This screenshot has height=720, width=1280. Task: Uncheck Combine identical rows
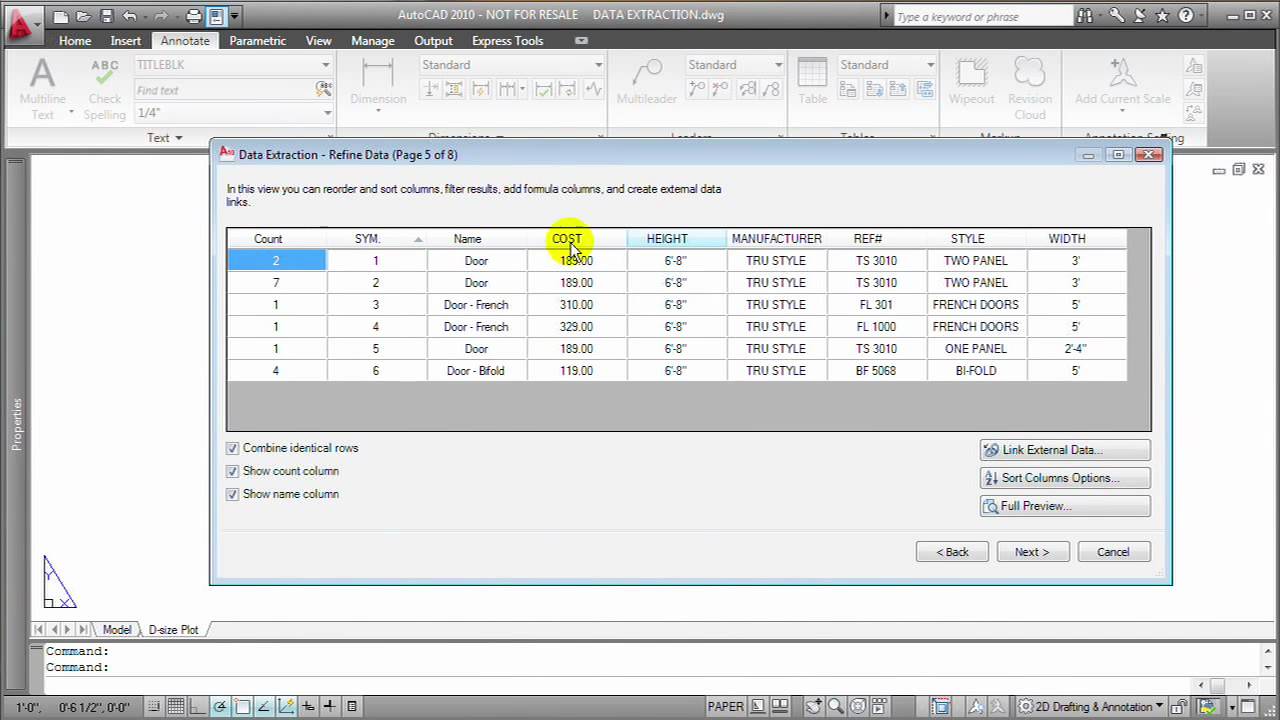click(232, 449)
